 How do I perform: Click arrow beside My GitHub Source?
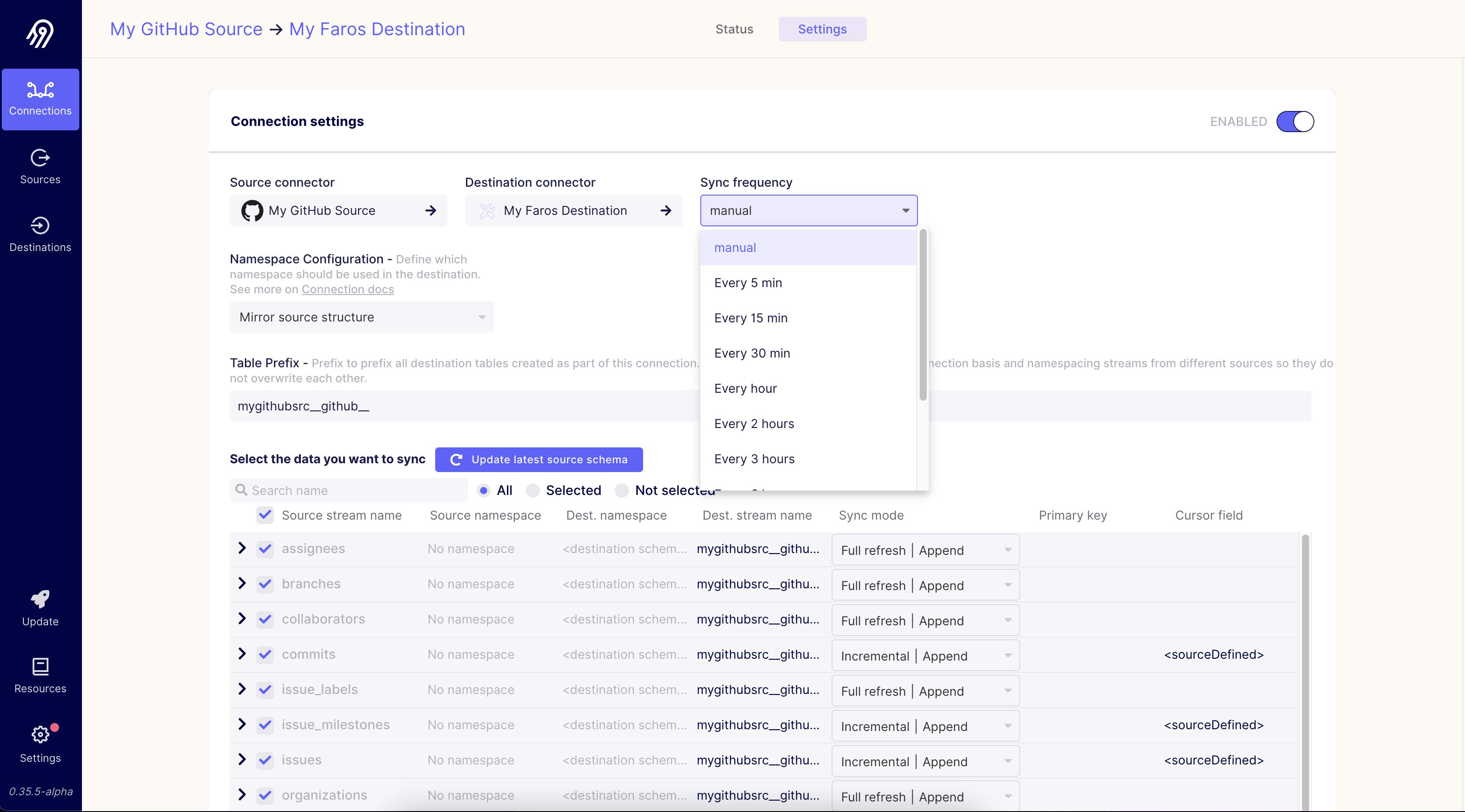pyautogui.click(x=430, y=211)
